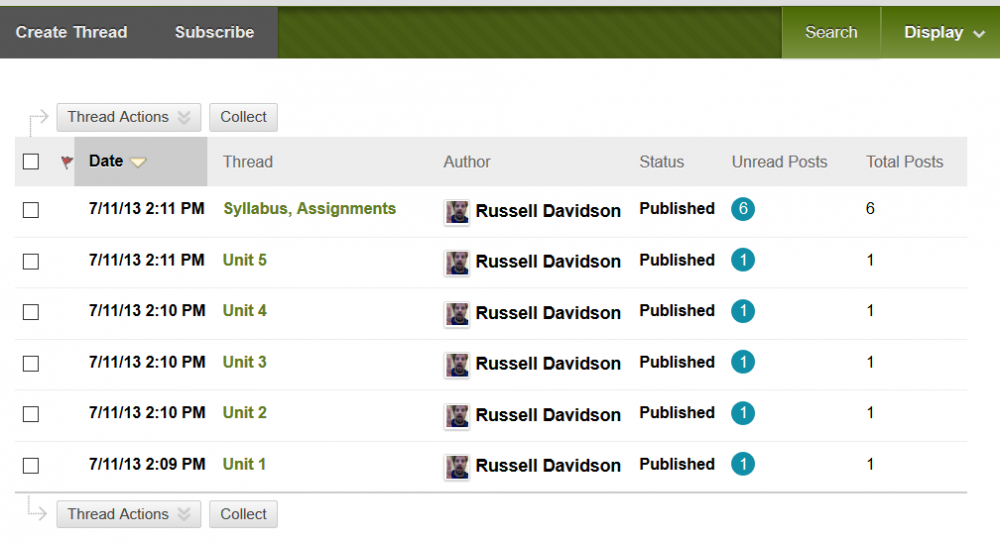Open the Unit 5 thread link
This screenshot has width=1000, height=543.
coord(244,260)
